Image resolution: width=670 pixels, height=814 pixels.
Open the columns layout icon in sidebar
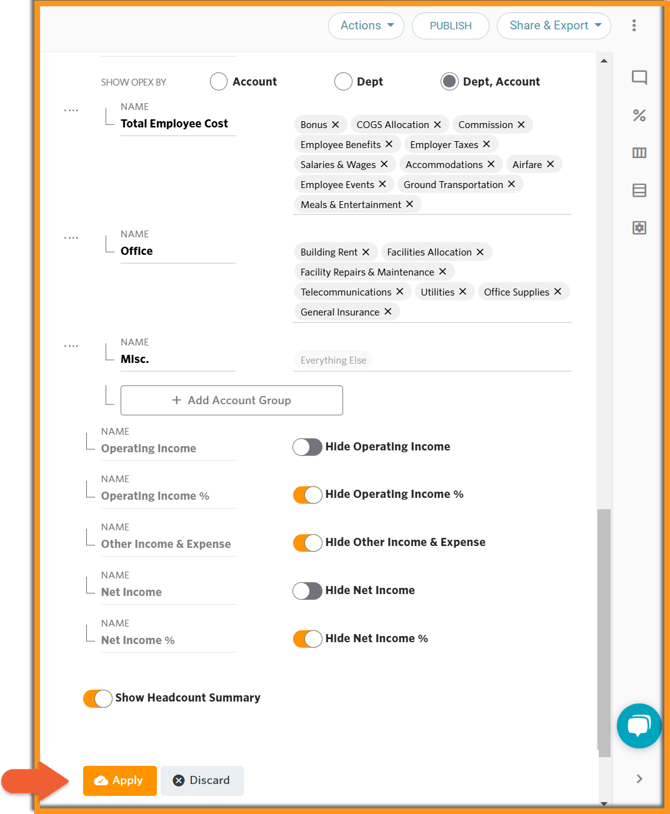[639, 153]
